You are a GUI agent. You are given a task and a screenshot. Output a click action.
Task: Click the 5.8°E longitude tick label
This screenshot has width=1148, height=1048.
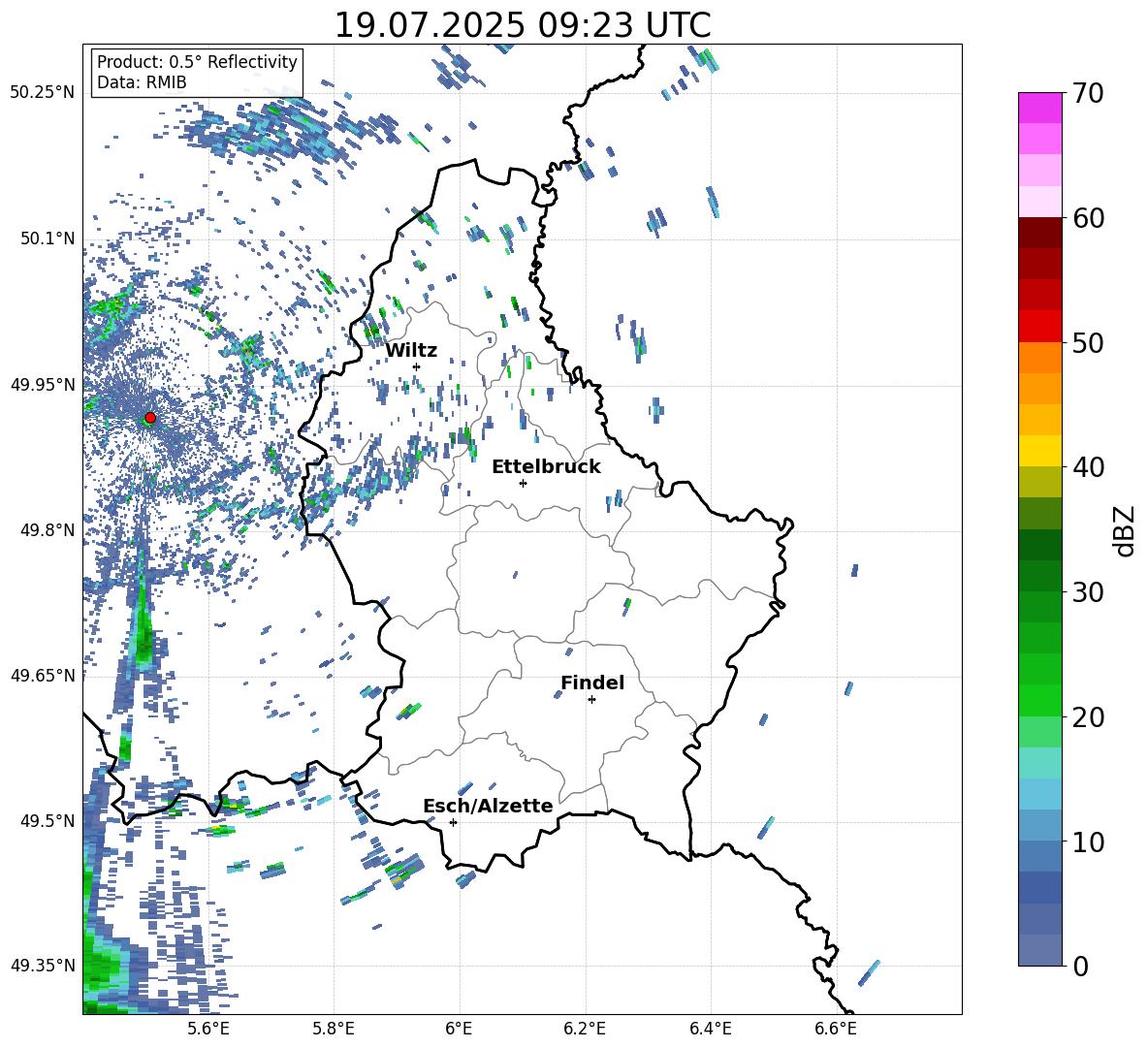tap(334, 1029)
